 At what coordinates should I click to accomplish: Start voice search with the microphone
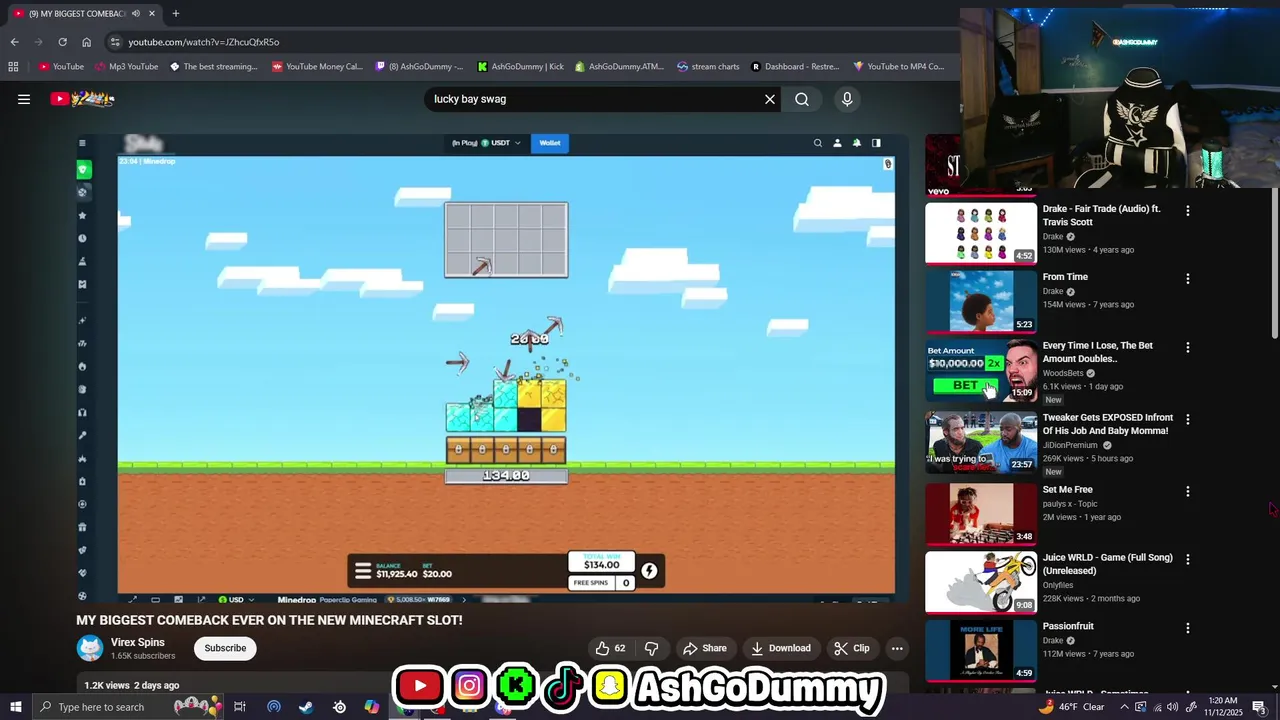(847, 99)
